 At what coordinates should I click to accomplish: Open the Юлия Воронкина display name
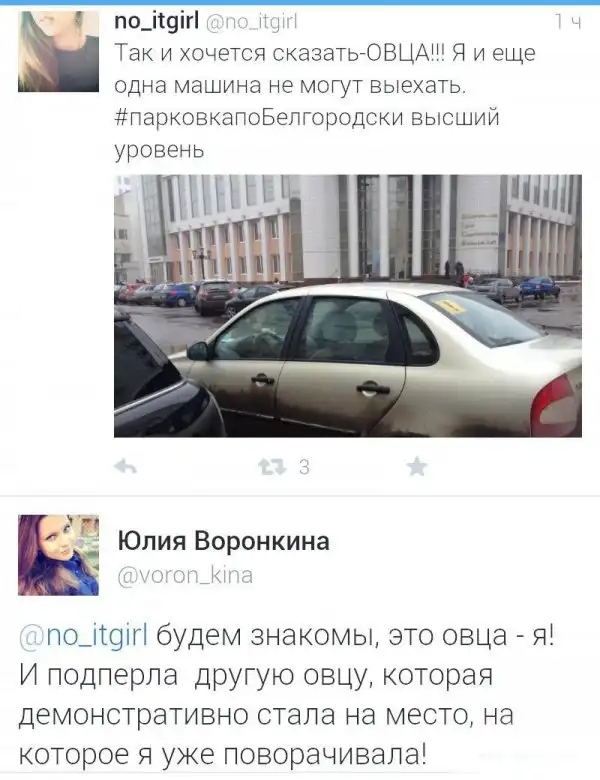click(223, 541)
